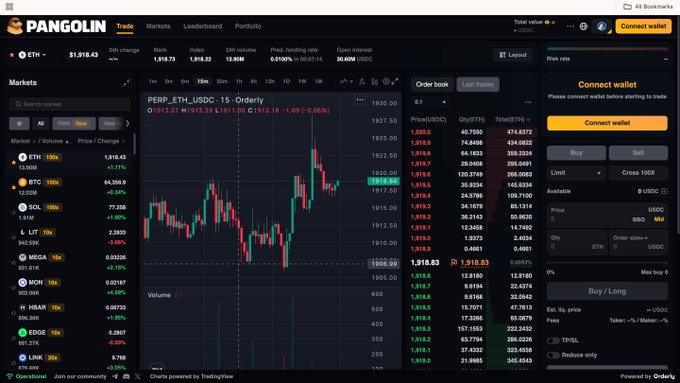Toggle favorite star on BTC row
Image resolution: width=680 pixels, height=383 pixels.
(x=13, y=187)
